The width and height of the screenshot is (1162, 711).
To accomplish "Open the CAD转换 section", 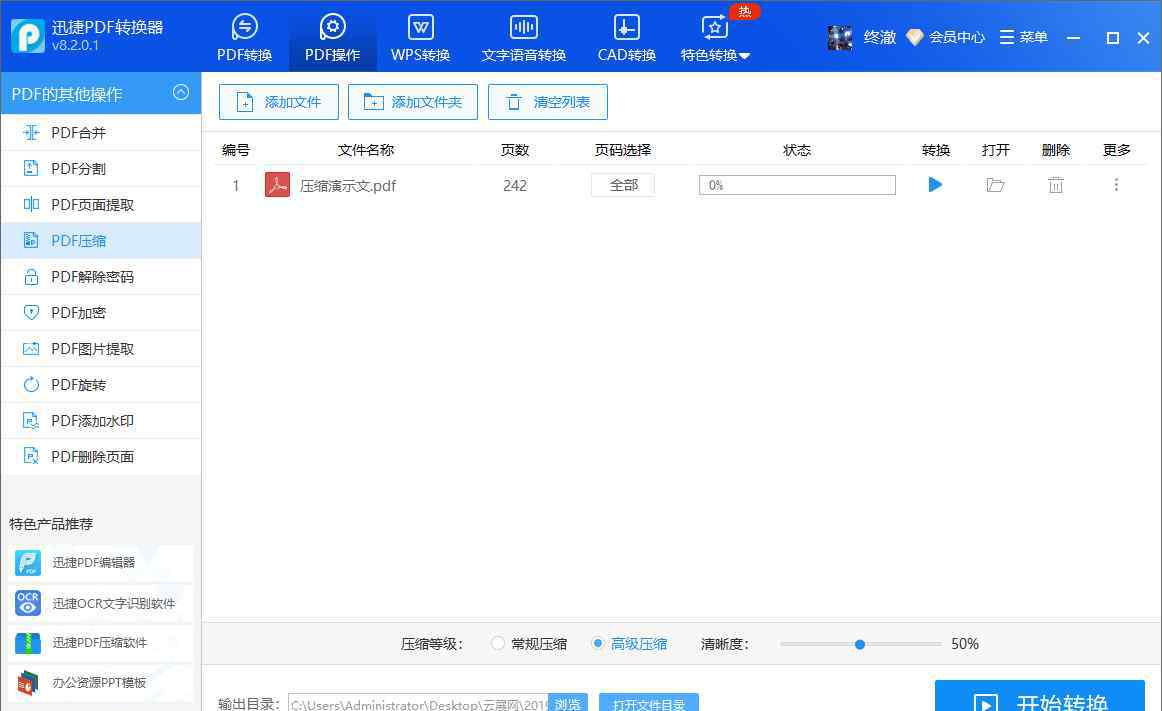I will 627,38.
